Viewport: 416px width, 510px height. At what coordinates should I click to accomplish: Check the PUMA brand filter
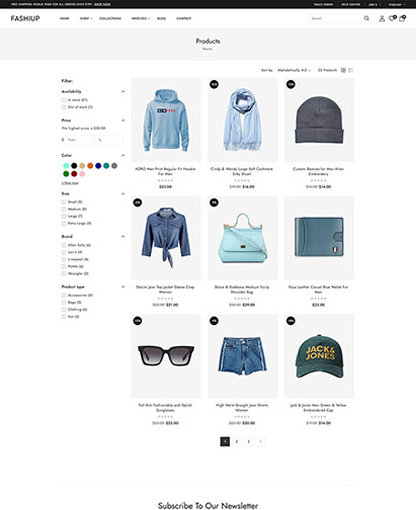(x=64, y=266)
